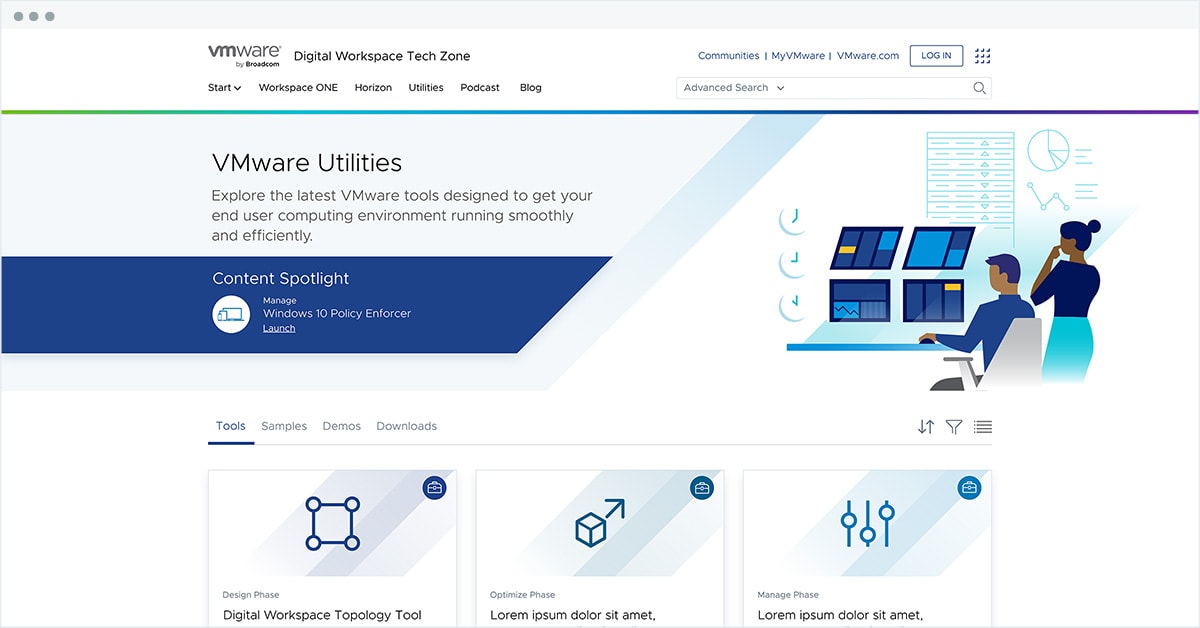
Task: Click the Content Spotlight devices icon
Action: coord(231,314)
